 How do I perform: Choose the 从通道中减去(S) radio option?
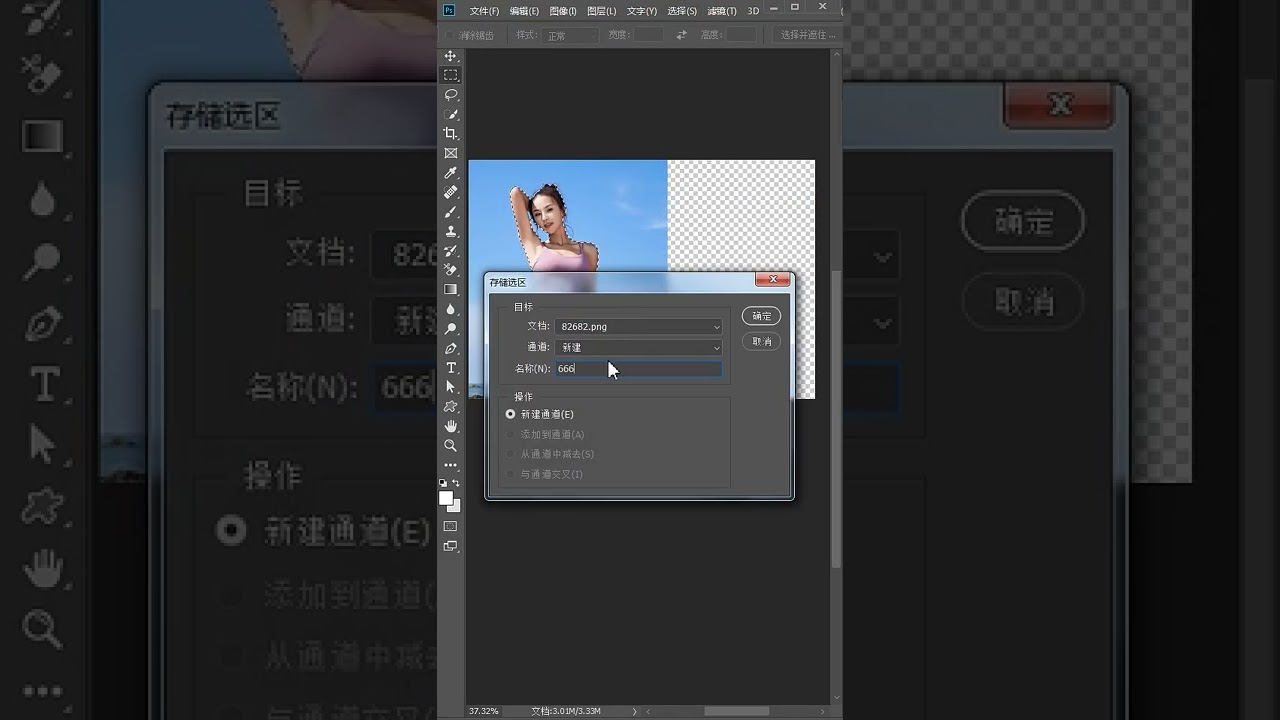[511, 454]
